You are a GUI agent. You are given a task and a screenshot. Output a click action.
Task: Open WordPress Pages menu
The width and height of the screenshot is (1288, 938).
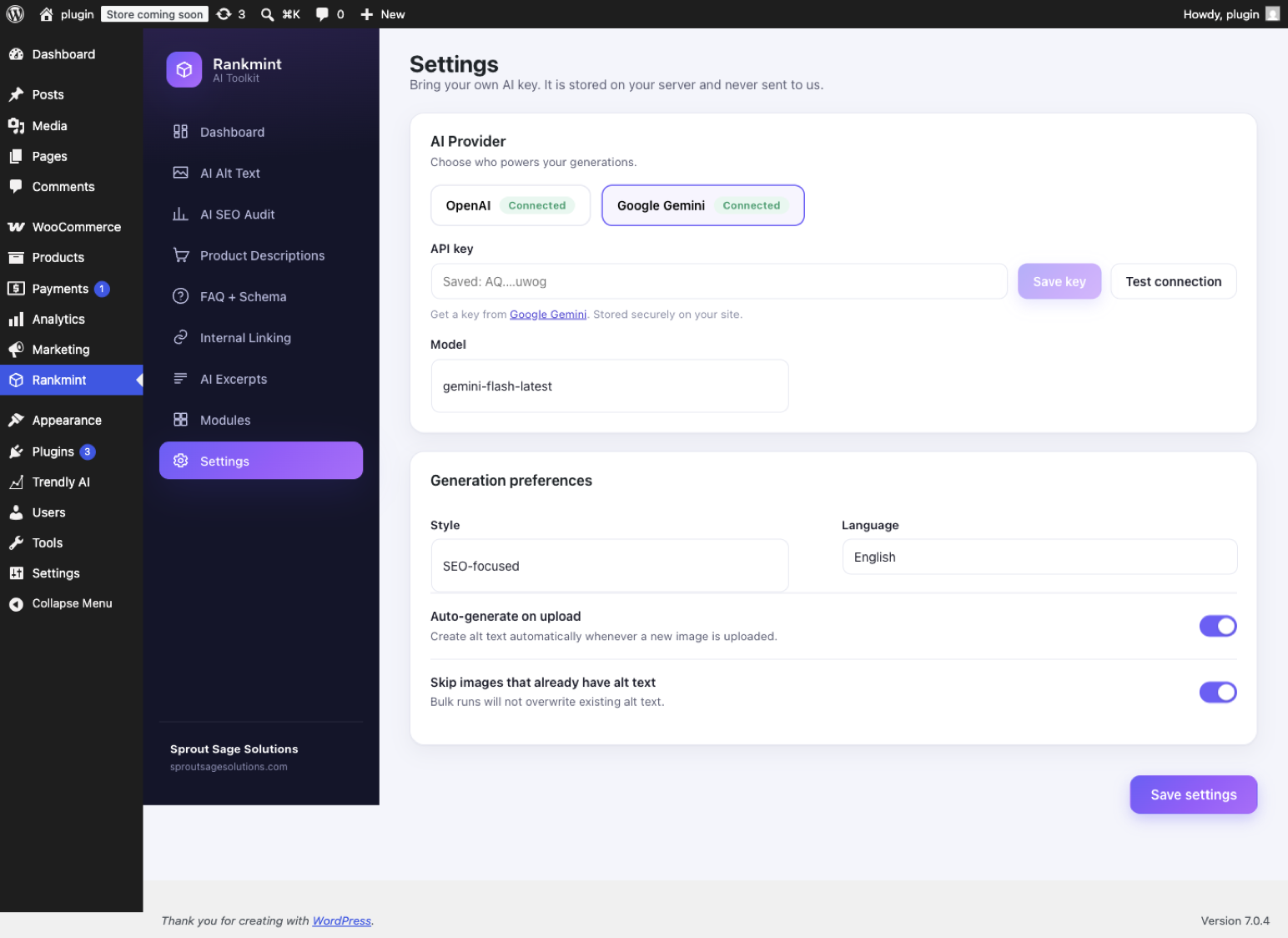71,156
